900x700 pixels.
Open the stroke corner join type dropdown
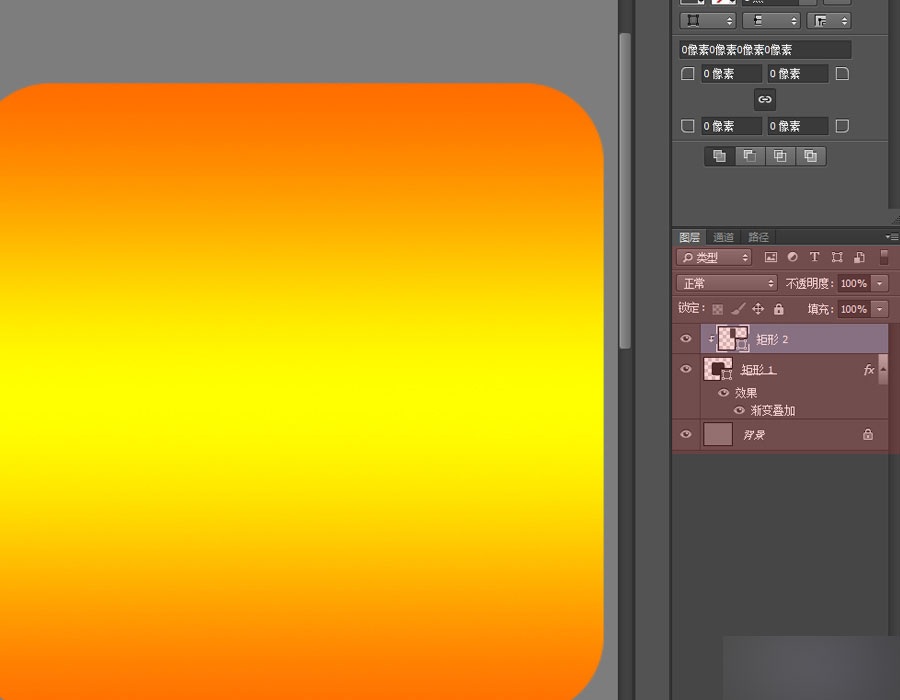[x=828, y=21]
